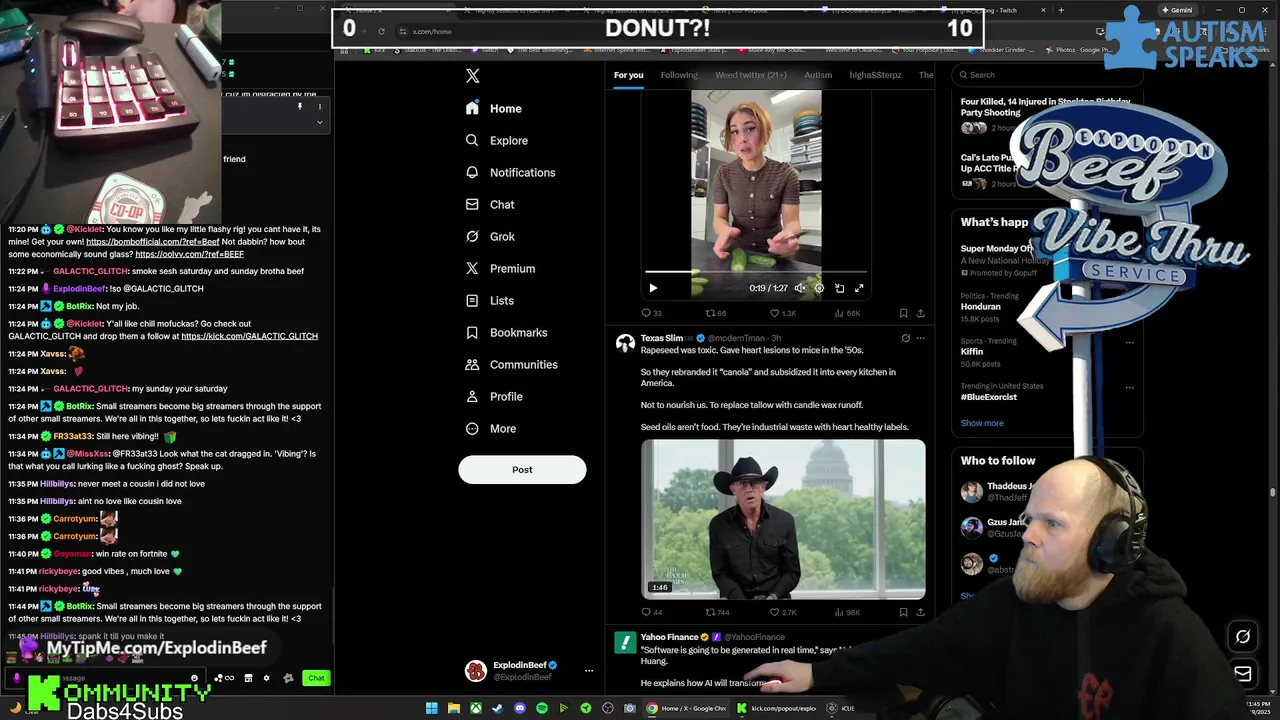Unmute the cucumber video
The image size is (1280, 720).
[x=799, y=288]
